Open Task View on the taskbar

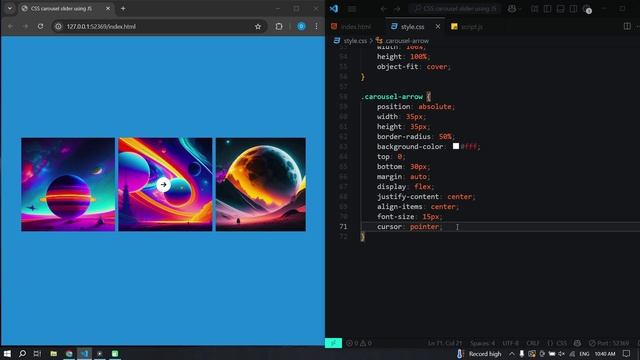tap(37, 353)
